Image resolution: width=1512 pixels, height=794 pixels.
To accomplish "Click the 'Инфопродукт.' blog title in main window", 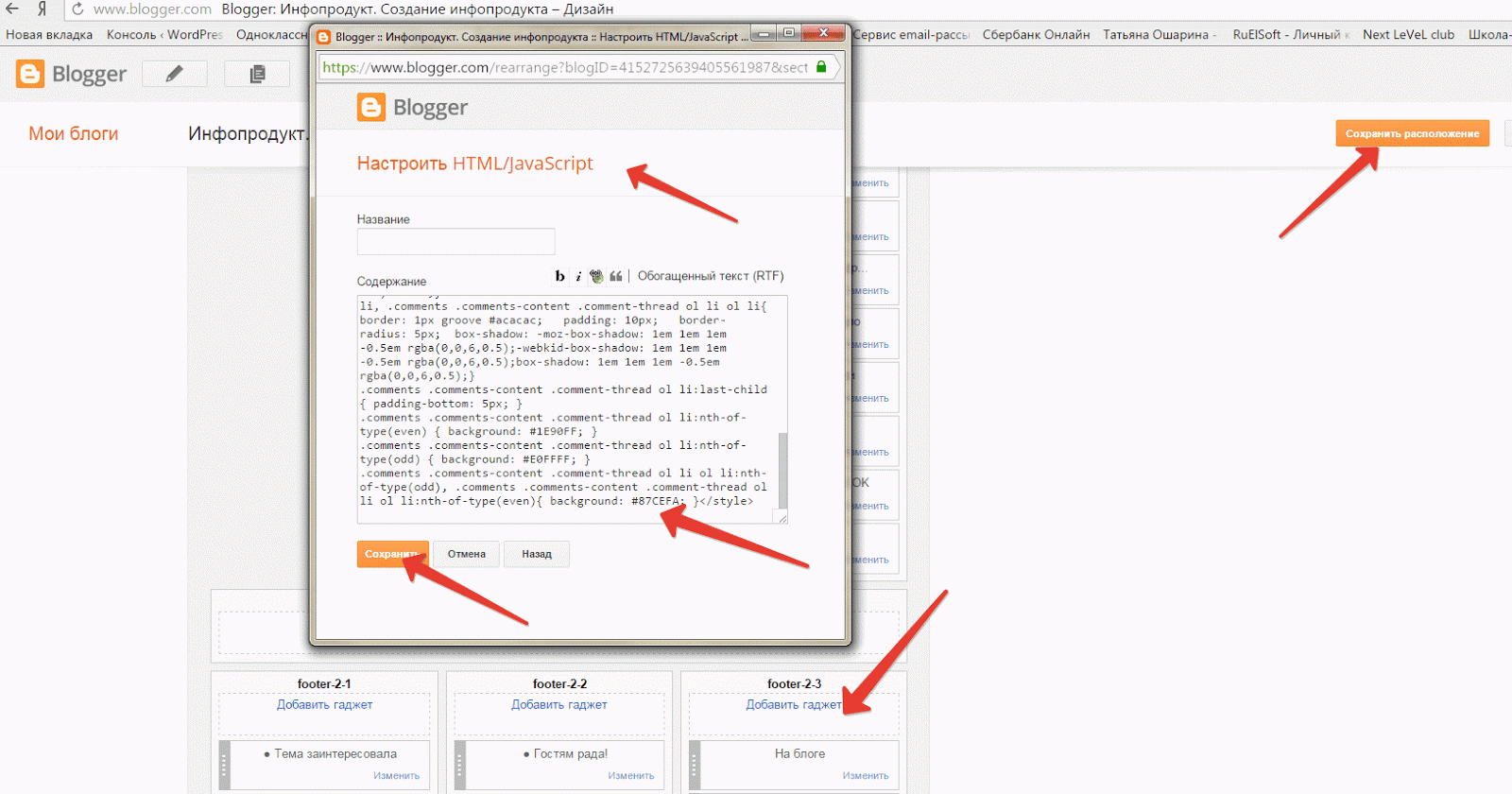I will pyautogui.click(x=248, y=133).
